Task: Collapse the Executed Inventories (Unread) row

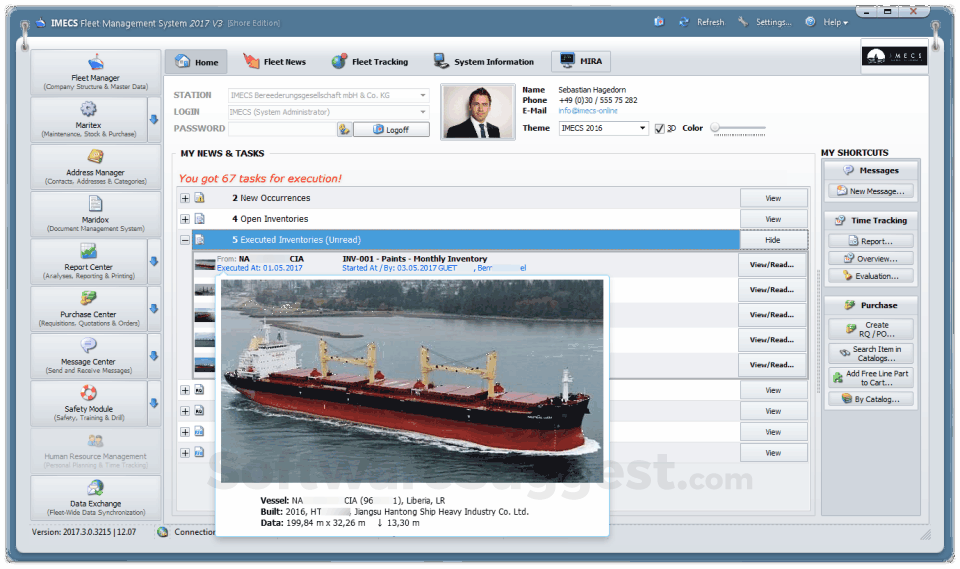Action: click(185, 240)
